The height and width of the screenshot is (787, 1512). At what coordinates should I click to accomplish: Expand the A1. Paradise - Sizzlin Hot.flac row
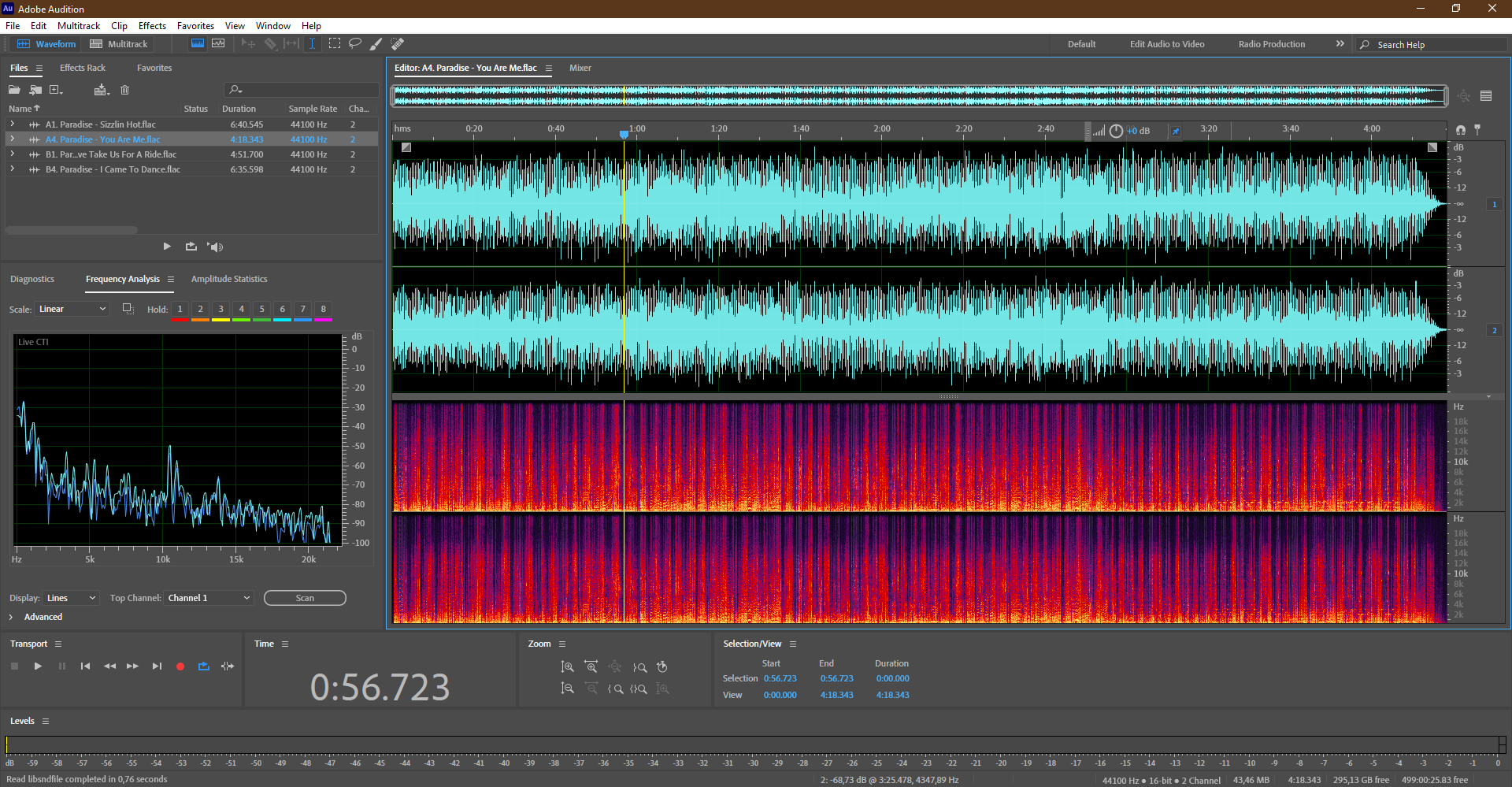(x=12, y=124)
